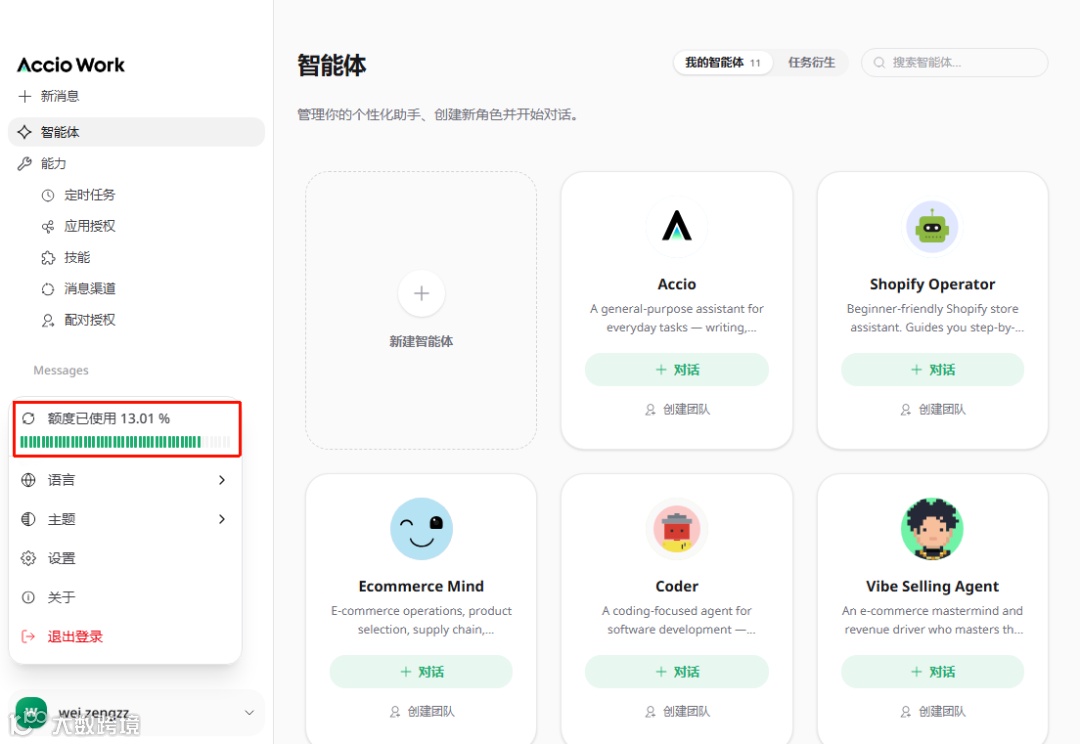This screenshot has width=1080, height=744.
Task: Click the Accio Work logo text
Action: coord(71,65)
